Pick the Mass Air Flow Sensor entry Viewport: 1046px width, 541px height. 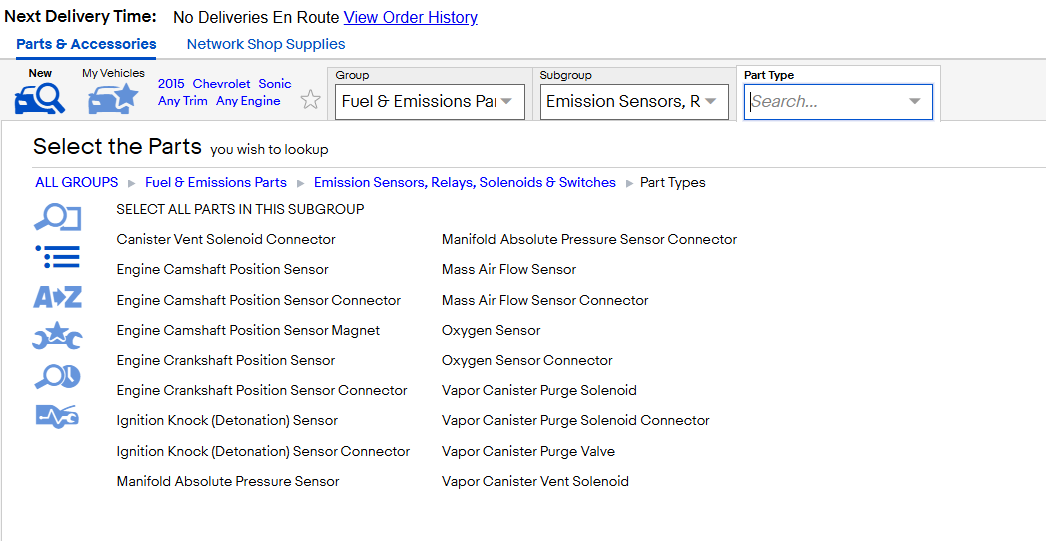point(508,269)
